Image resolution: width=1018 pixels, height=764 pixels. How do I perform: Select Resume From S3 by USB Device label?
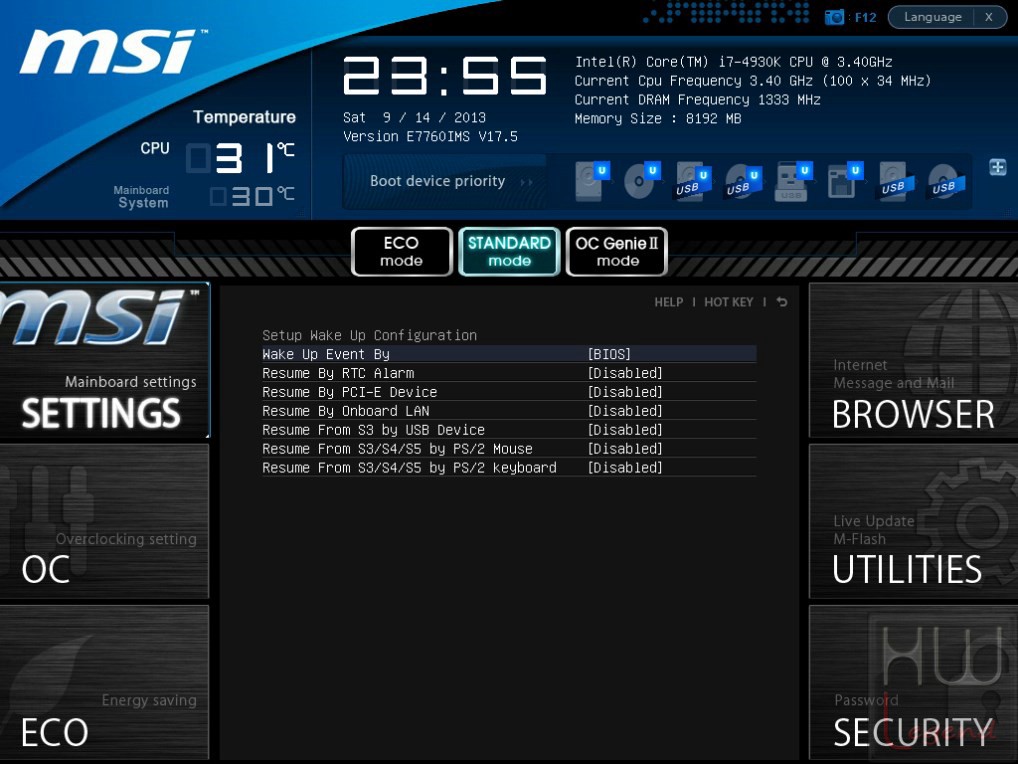(x=373, y=429)
